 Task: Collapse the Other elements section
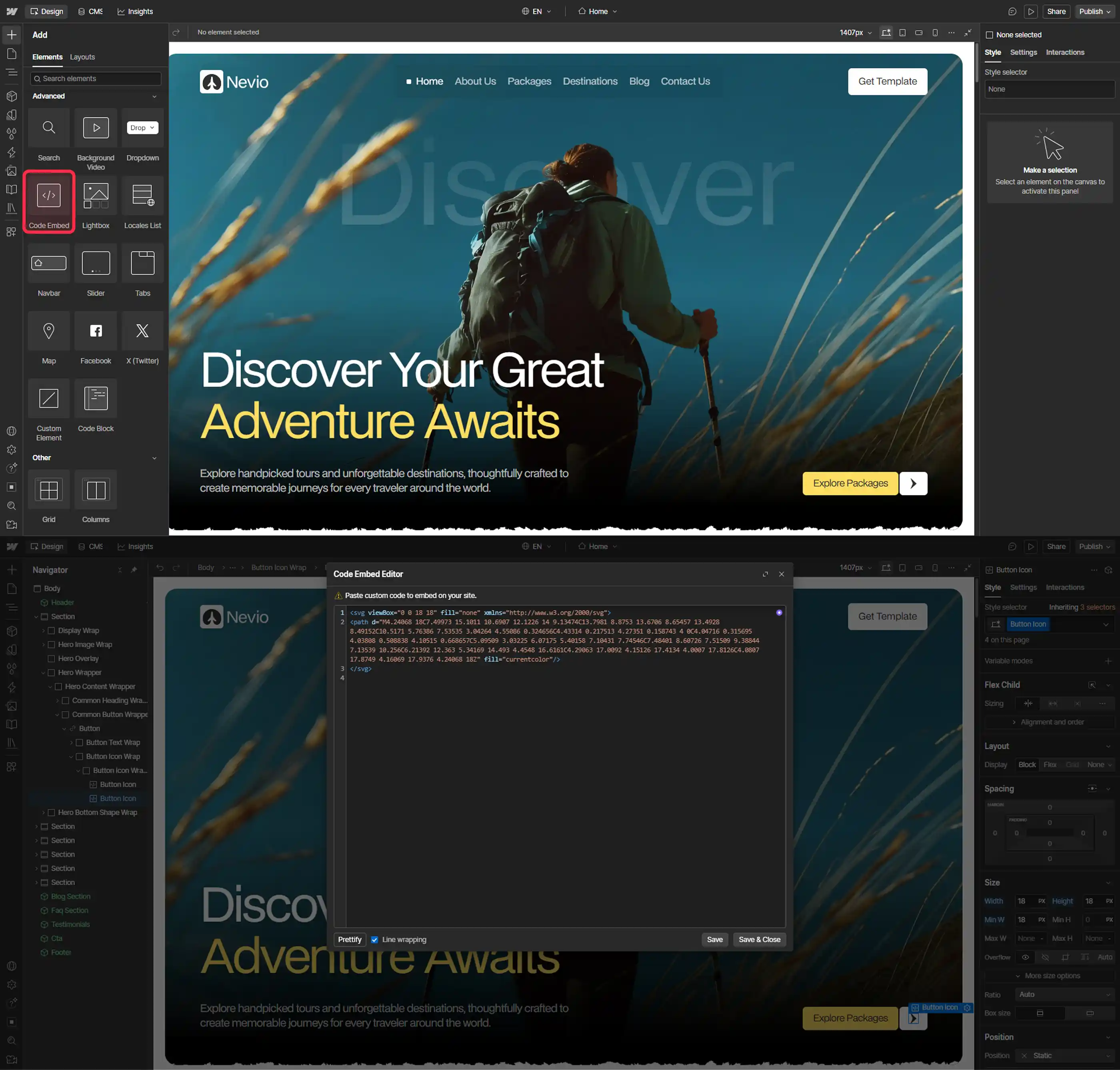pos(154,458)
